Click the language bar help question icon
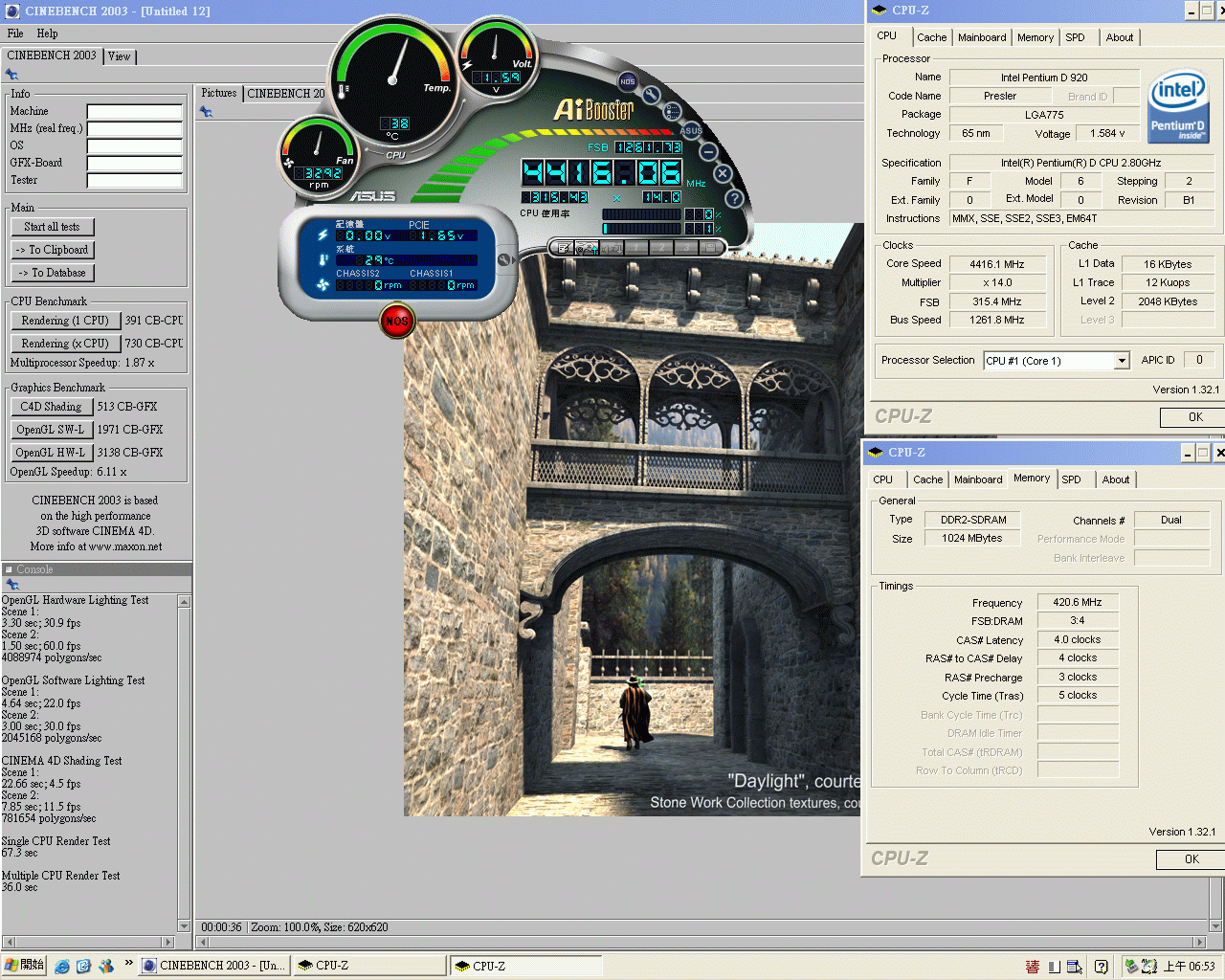 tap(1102, 967)
